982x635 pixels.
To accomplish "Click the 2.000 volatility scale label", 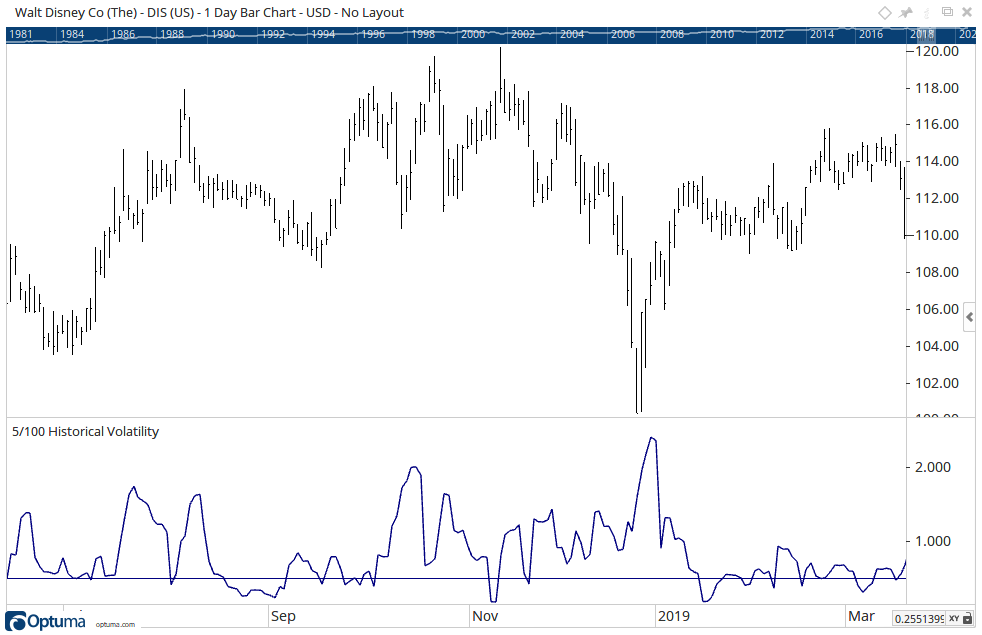I will [933, 467].
